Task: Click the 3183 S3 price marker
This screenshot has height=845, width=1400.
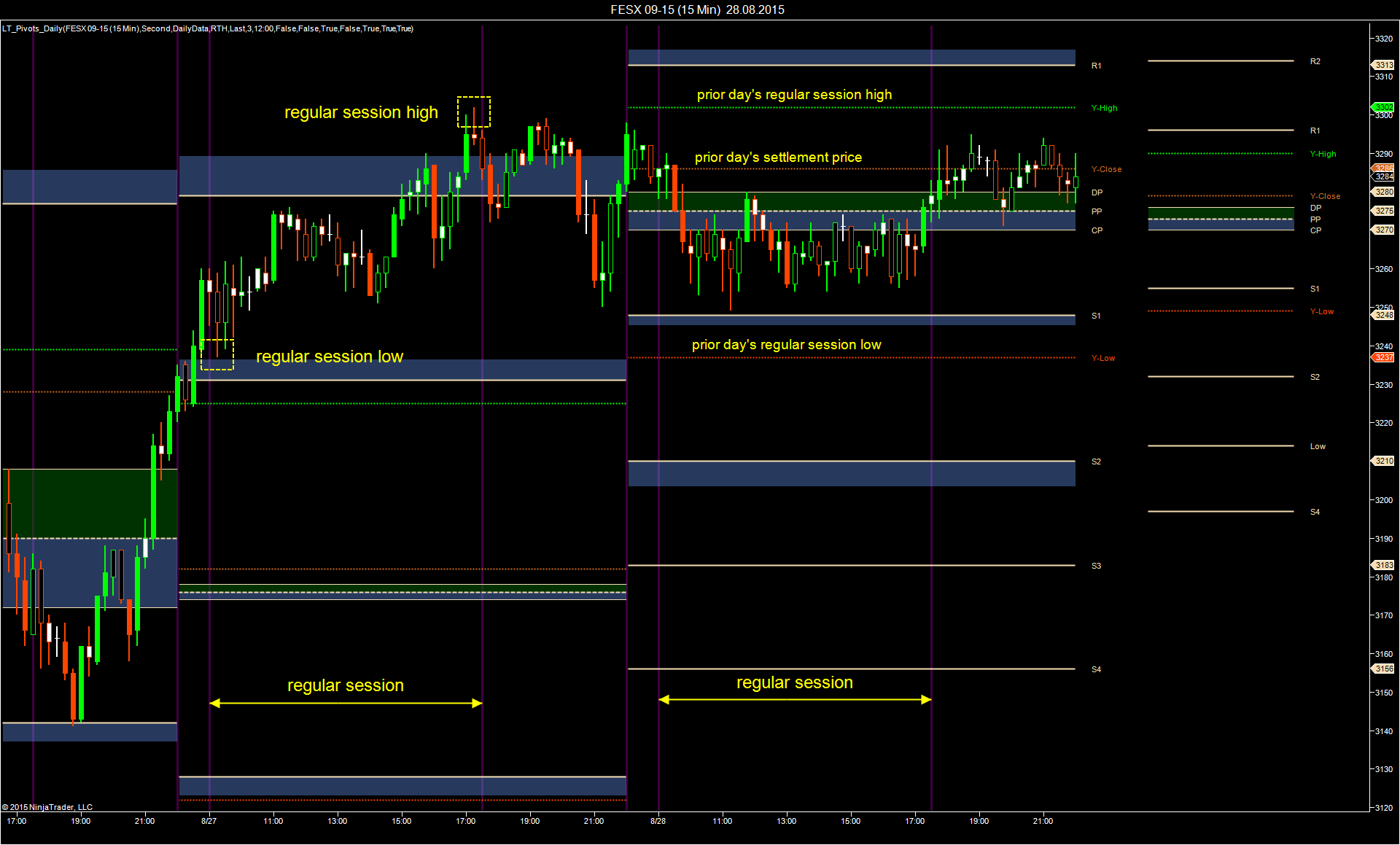Action: 1384,565
